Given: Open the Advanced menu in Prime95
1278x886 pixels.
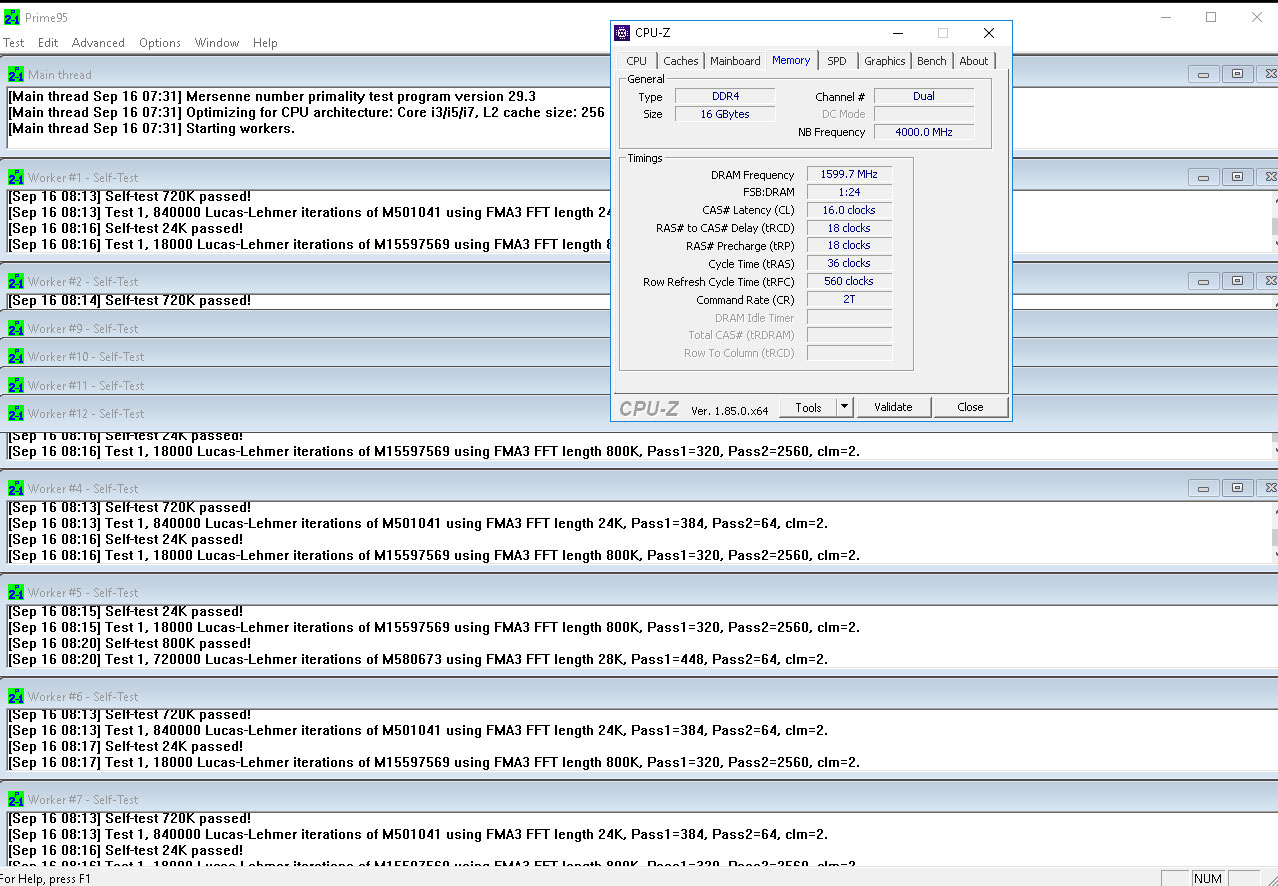Looking at the screenshot, I should click(x=98, y=43).
